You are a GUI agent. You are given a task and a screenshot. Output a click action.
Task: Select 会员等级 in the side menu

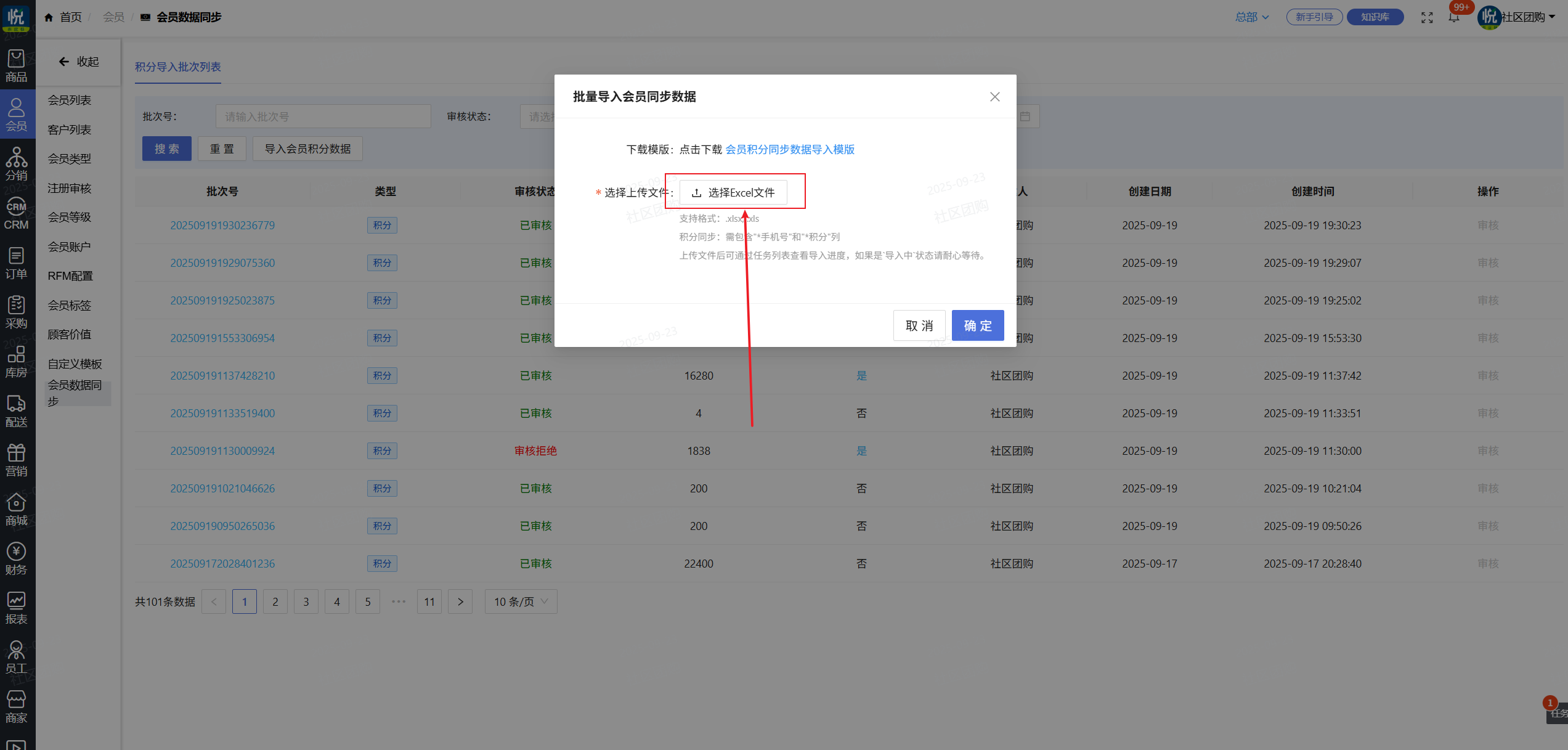coord(70,217)
